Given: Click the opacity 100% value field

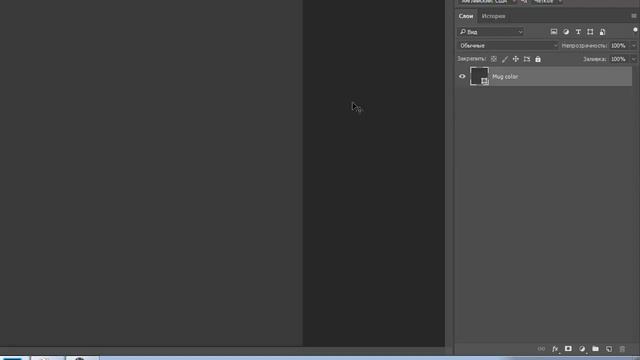Looking at the screenshot, I should pyautogui.click(x=618, y=46).
